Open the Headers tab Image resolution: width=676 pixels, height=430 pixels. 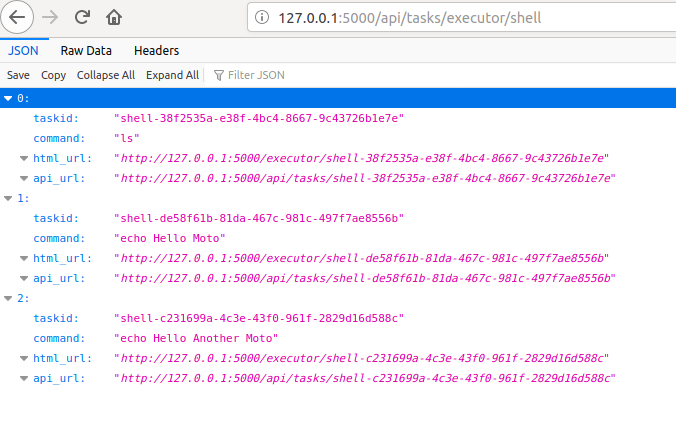[156, 51]
